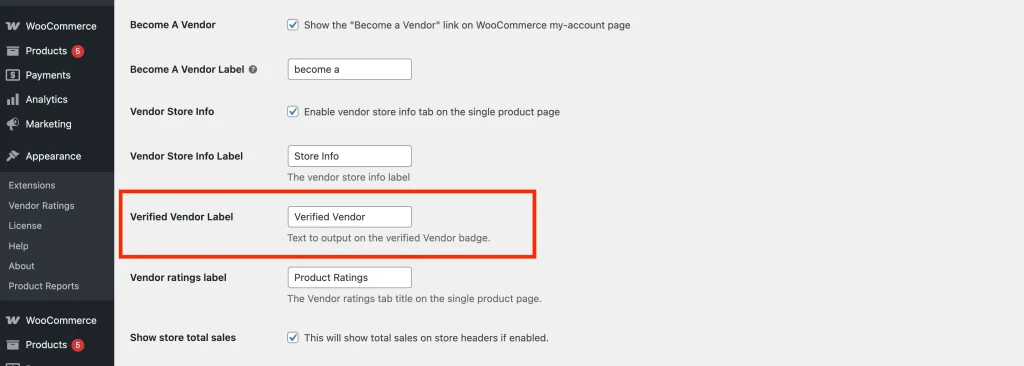The height and width of the screenshot is (366, 1024).
Task: Click the Analytics bar chart icon
Action: tap(12, 99)
